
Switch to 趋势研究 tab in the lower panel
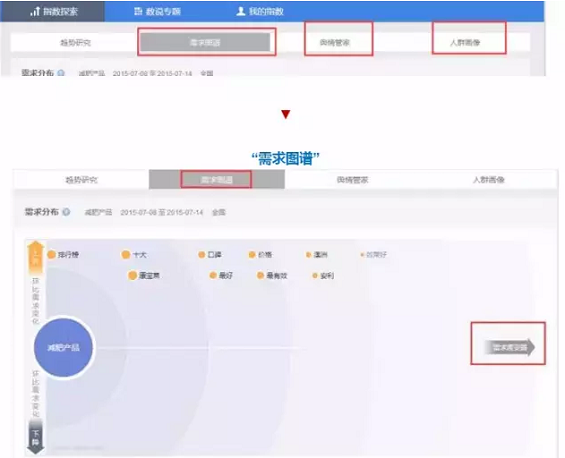click(x=81, y=179)
